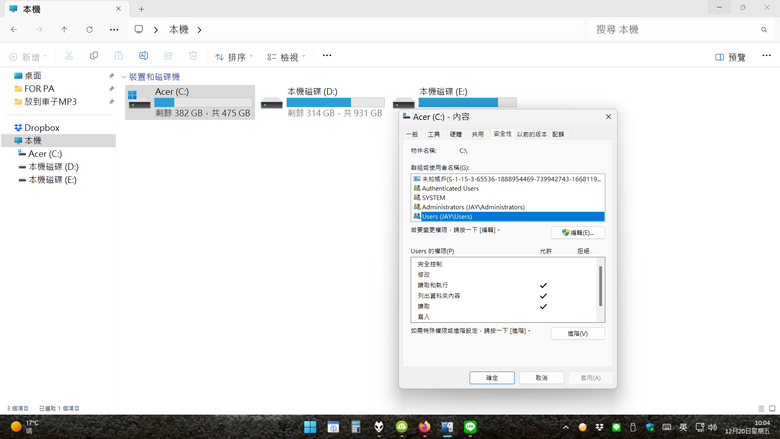Switch to the 硬體 tab

456,134
